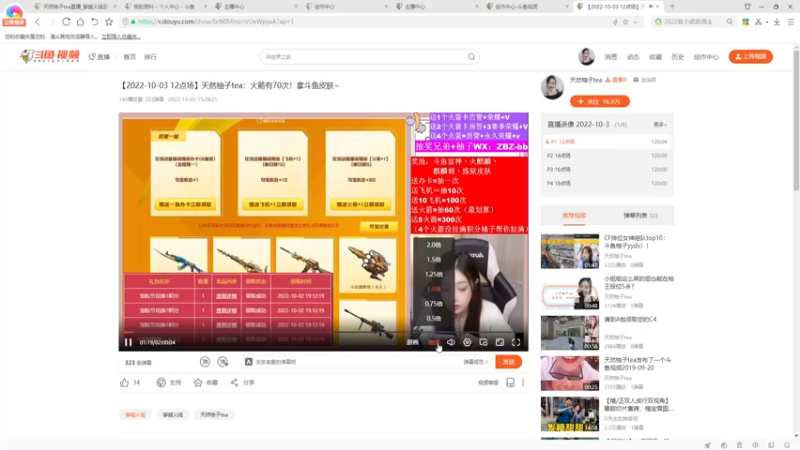
Task: Open the creator center header link
Action: tap(706, 57)
